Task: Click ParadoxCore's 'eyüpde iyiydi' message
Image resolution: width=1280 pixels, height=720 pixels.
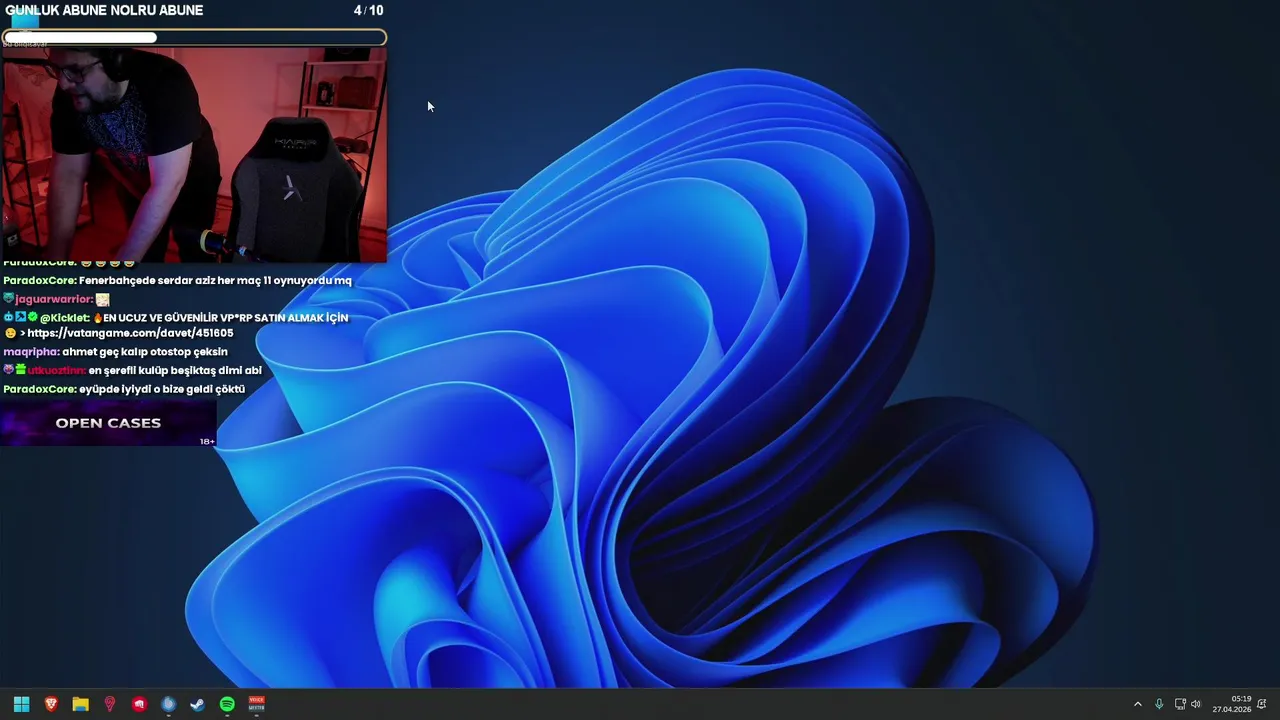Action: (x=162, y=389)
